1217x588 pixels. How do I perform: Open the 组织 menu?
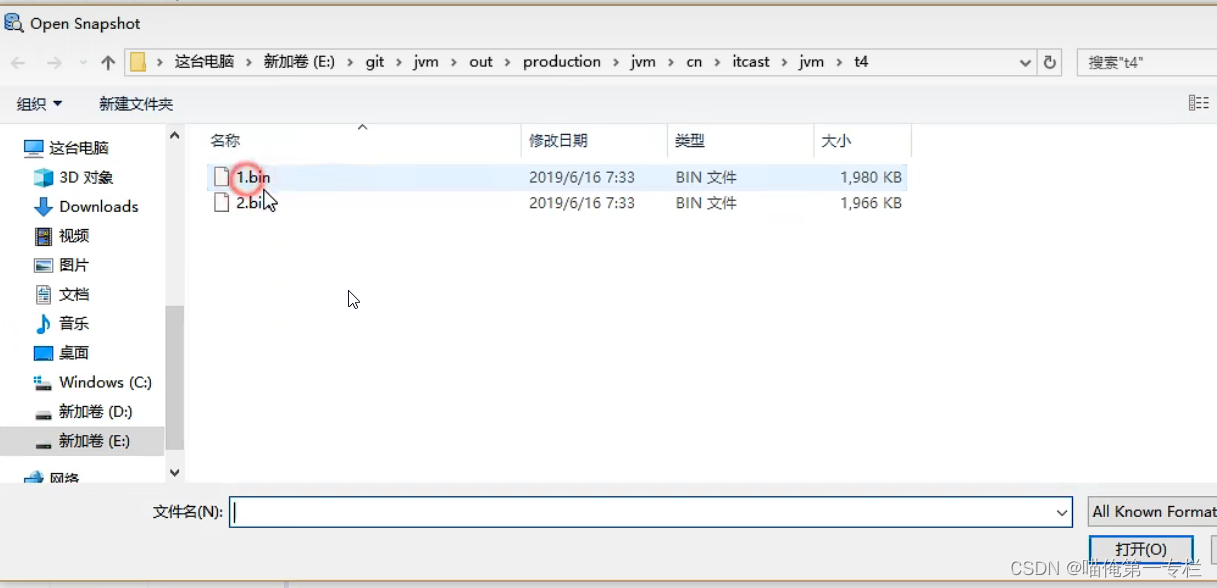[39, 104]
